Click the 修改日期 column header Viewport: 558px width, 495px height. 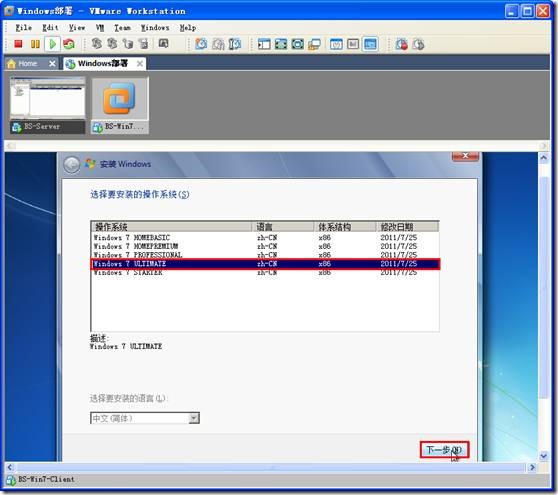pos(407,227)
